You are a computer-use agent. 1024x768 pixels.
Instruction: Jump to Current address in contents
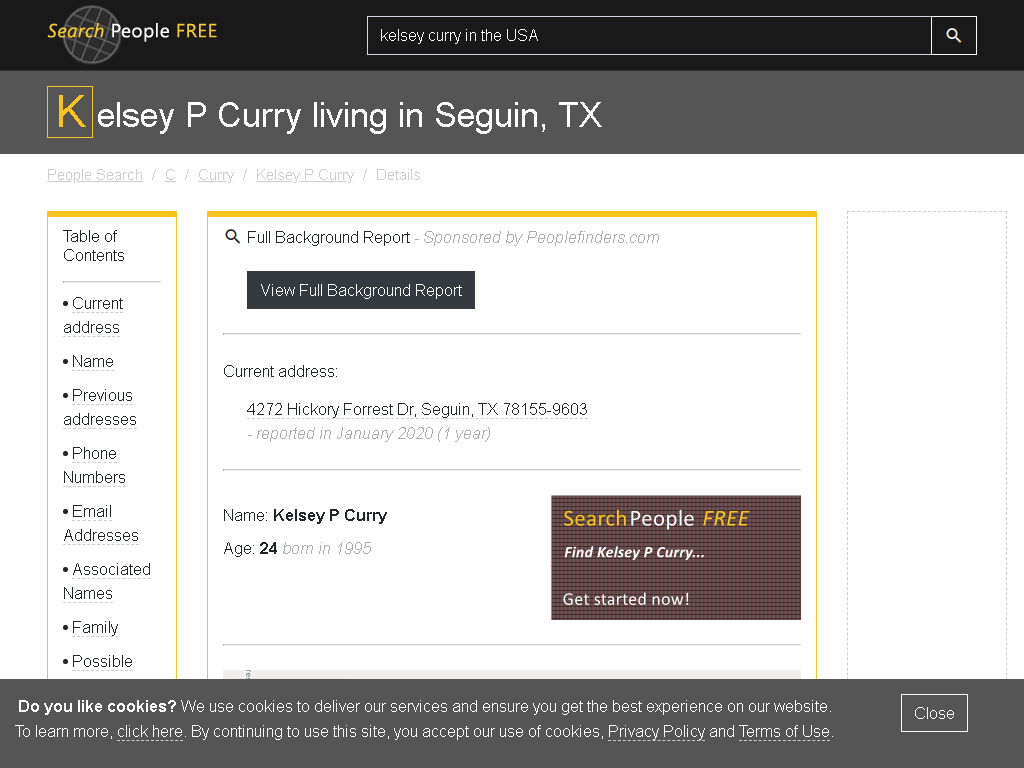93,315
